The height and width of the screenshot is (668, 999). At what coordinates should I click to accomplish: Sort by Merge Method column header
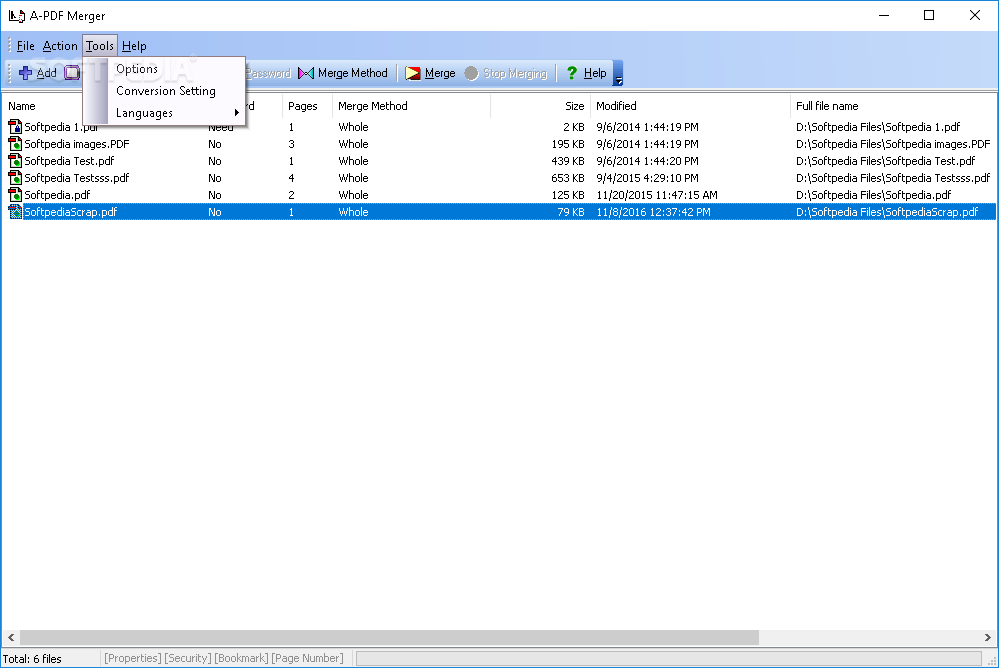coord(412,106)
